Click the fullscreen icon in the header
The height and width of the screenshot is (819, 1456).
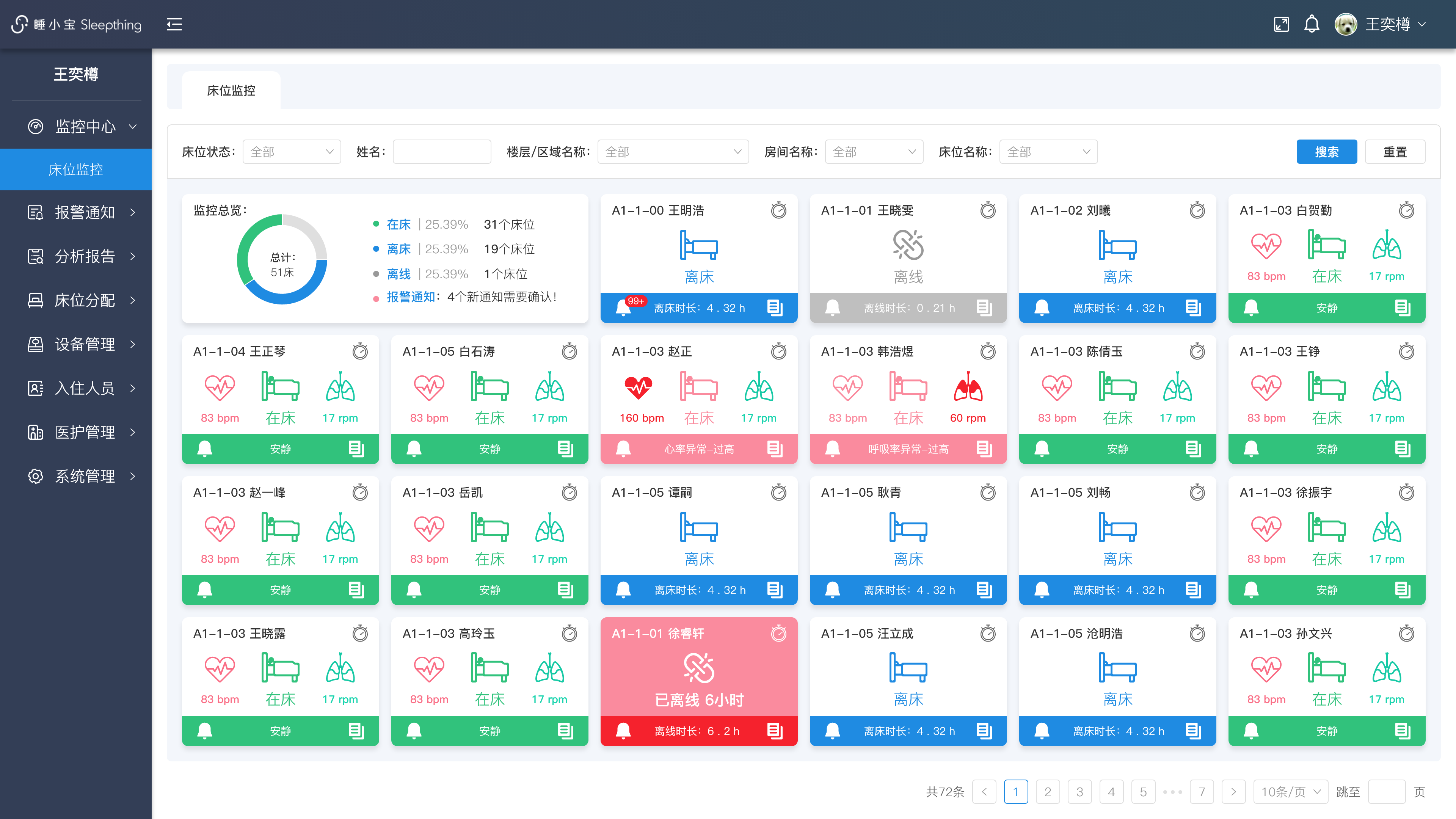tap(1281, 24)
